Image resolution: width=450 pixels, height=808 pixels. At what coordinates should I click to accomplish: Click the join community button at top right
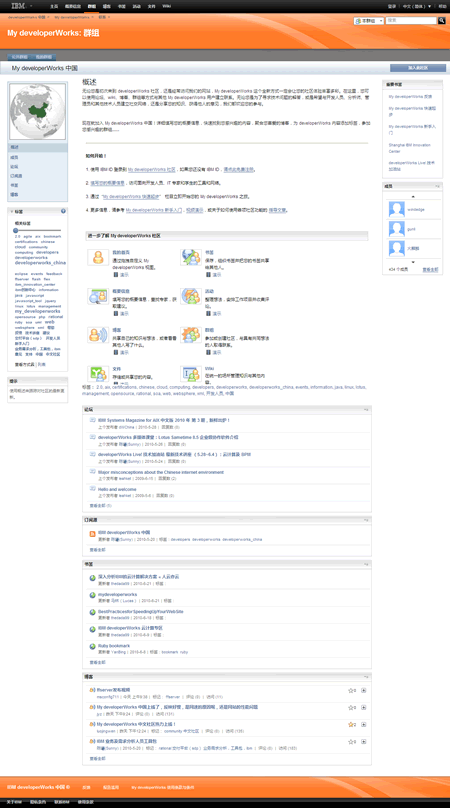[x=418, y=68]
